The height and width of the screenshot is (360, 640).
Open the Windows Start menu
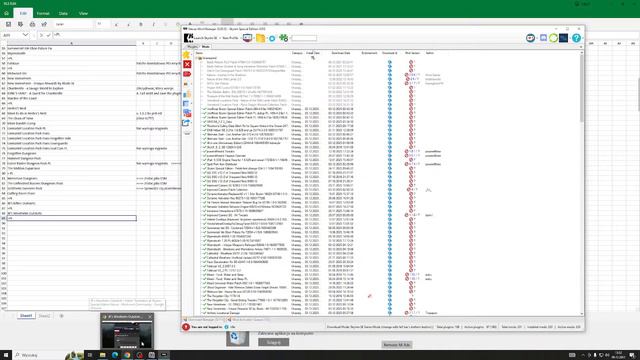[6, 355]
